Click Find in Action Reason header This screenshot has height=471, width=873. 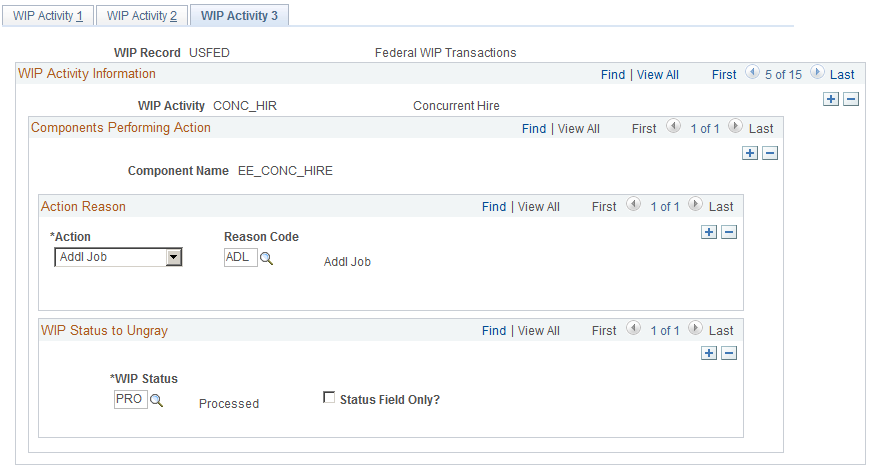click(494, 207)
